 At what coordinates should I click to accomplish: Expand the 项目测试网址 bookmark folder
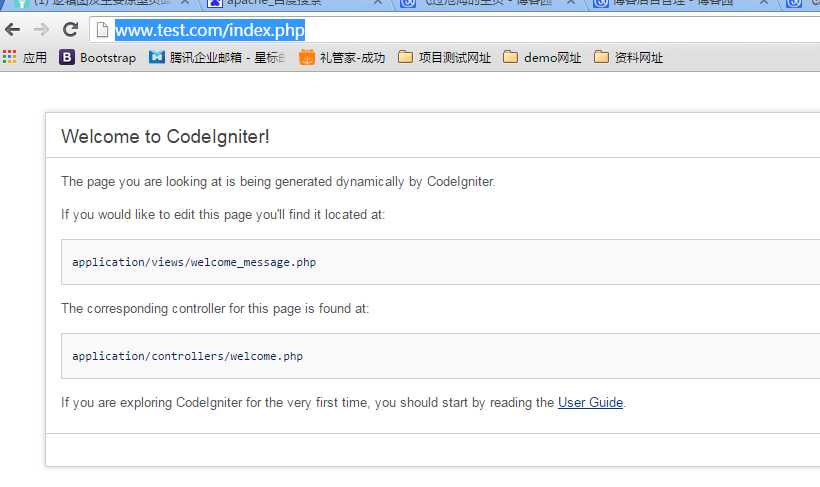tap(445, 57)
